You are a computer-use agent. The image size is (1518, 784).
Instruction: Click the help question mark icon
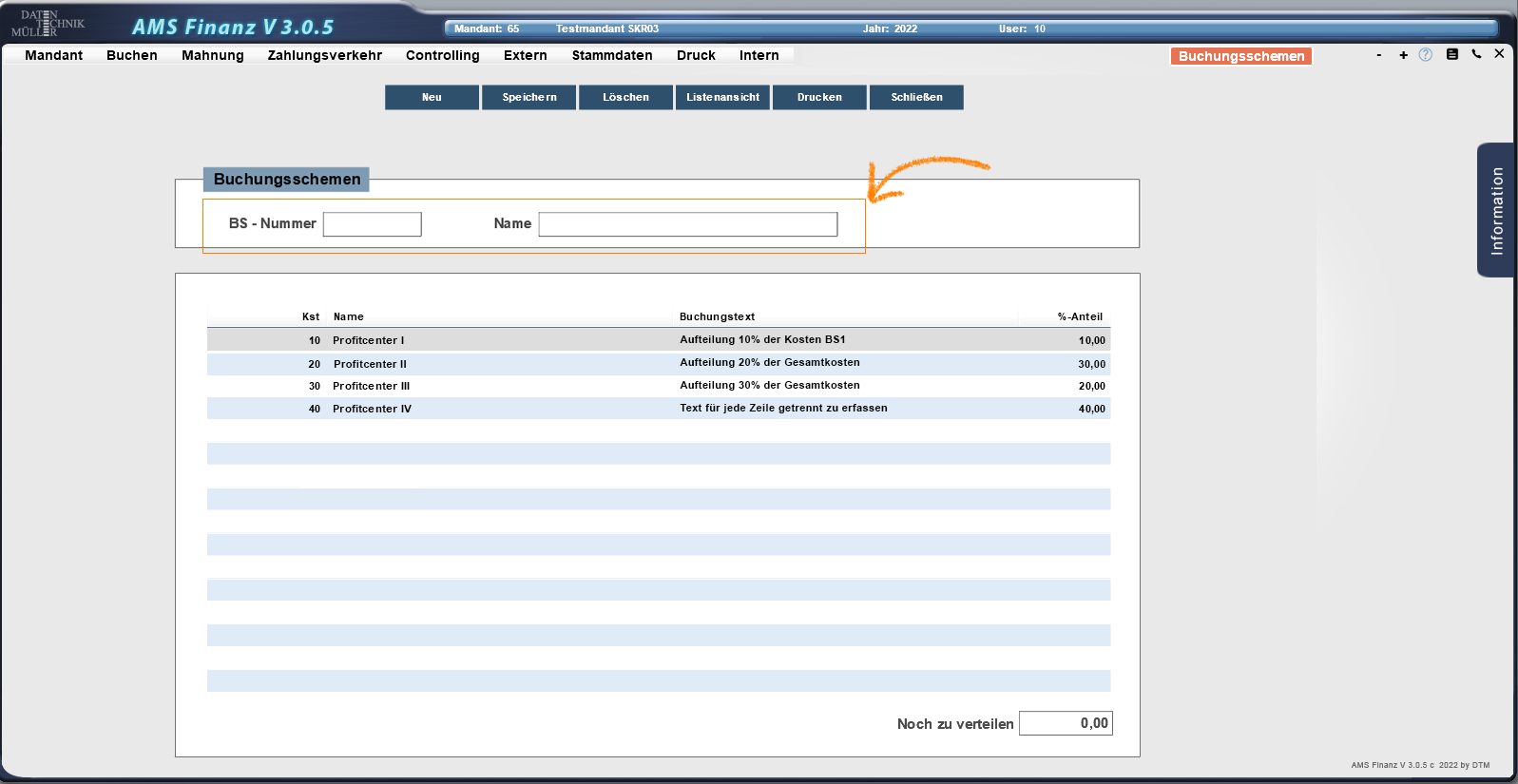[1425, 55]
